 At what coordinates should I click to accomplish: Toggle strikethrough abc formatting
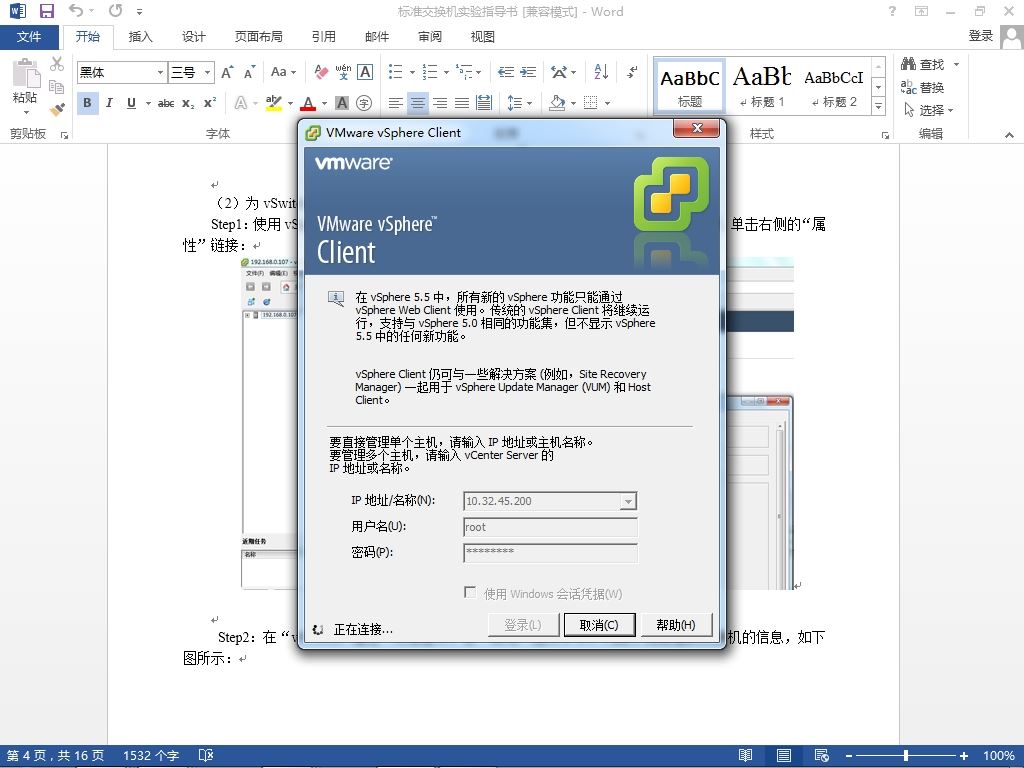click(166, 103)
